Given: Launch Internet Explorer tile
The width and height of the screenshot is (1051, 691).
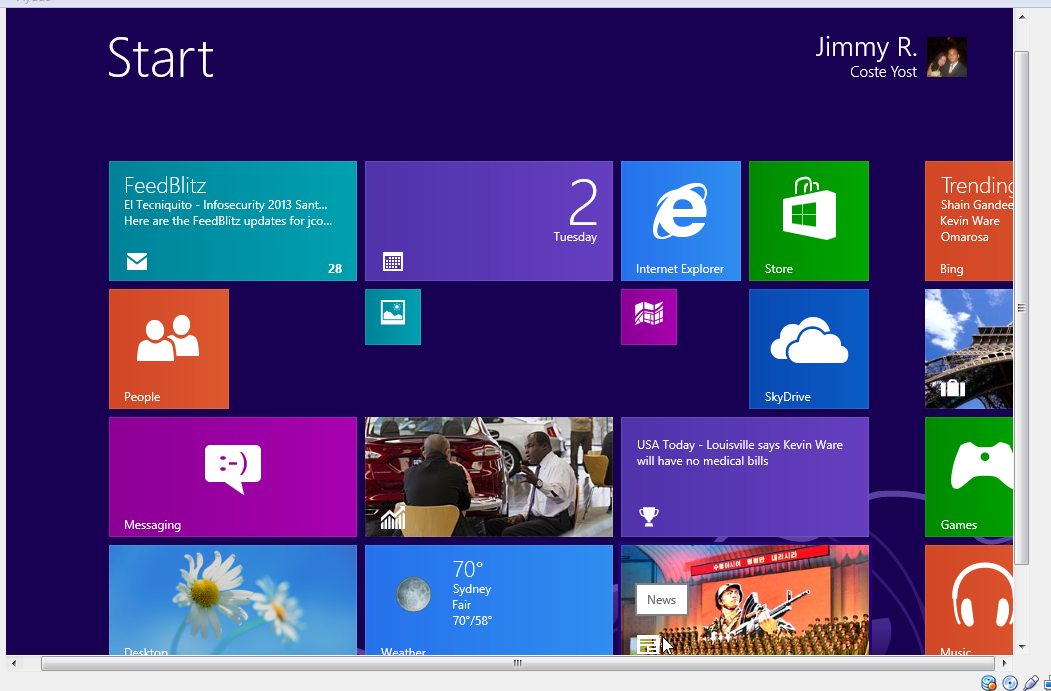Looking at the screenshot, I should pos(680,221).
